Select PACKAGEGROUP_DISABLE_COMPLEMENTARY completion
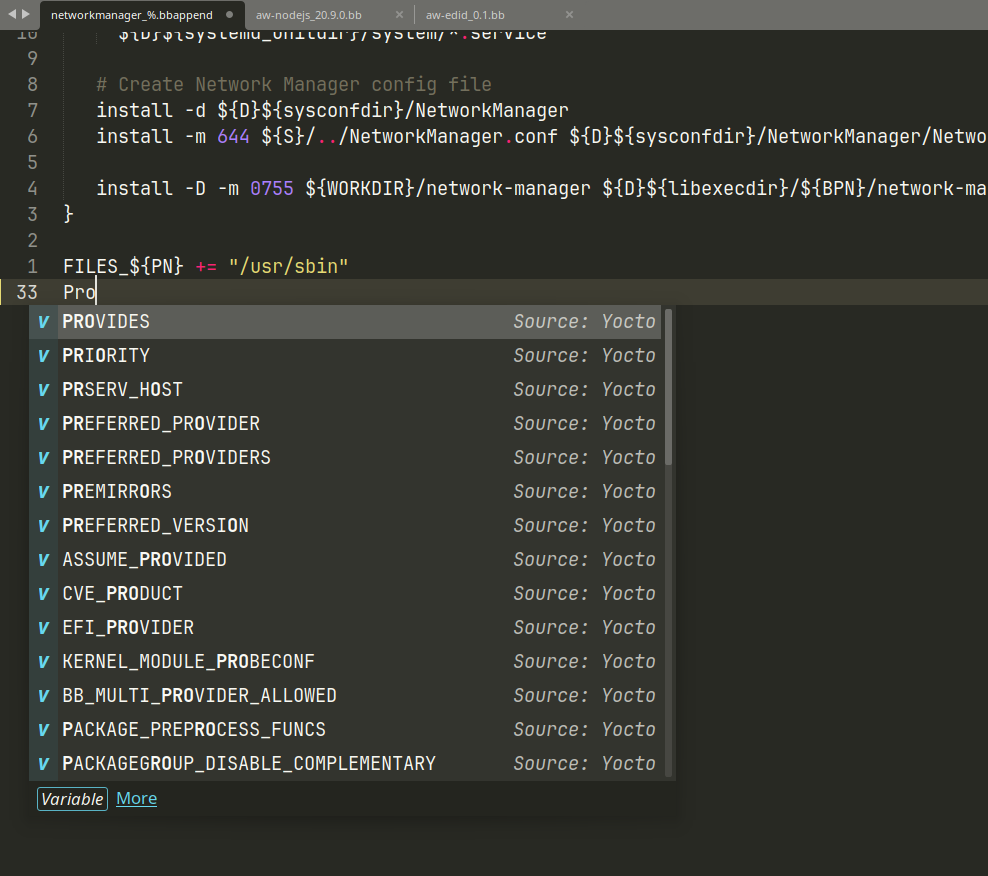Screen dimensions: 988x876 (x=345, y=764)
